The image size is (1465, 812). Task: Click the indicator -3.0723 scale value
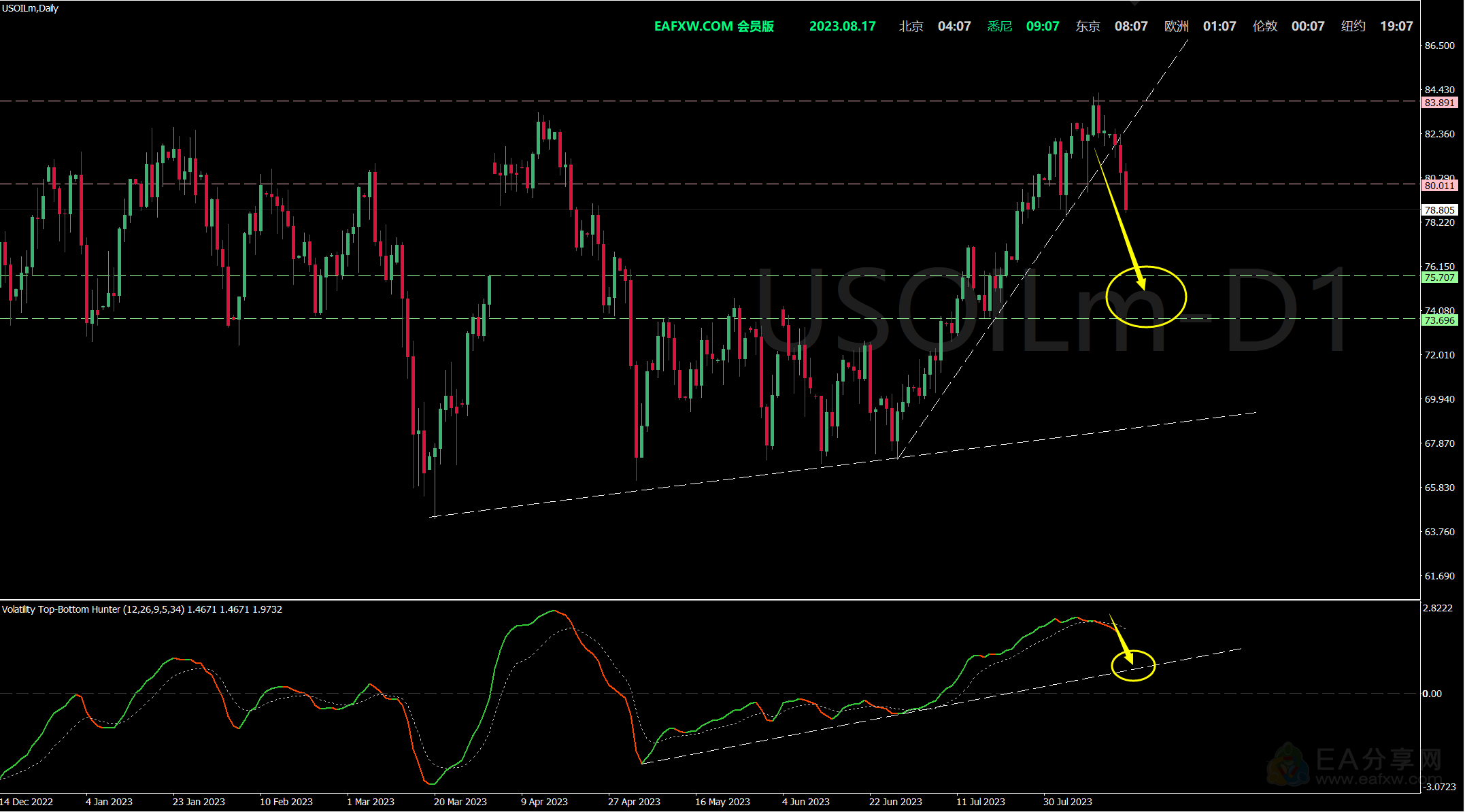pos(1440,787)
